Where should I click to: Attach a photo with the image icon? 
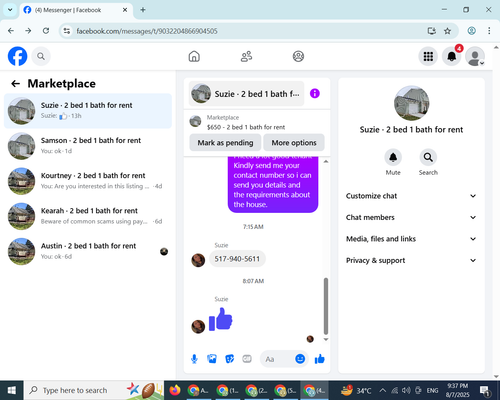(x=212, y=359)
